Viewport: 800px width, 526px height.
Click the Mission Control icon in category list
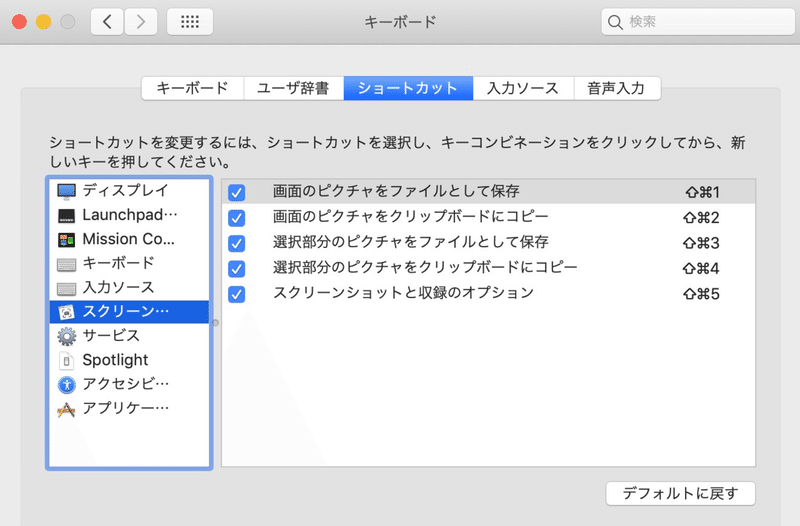[x=66, y=239]
